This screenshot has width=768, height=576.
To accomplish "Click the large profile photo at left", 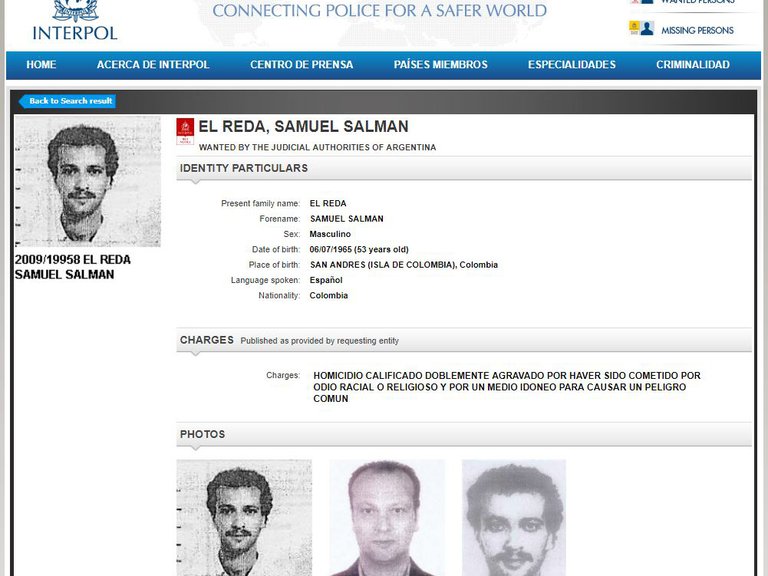I will tap(88, 181).
